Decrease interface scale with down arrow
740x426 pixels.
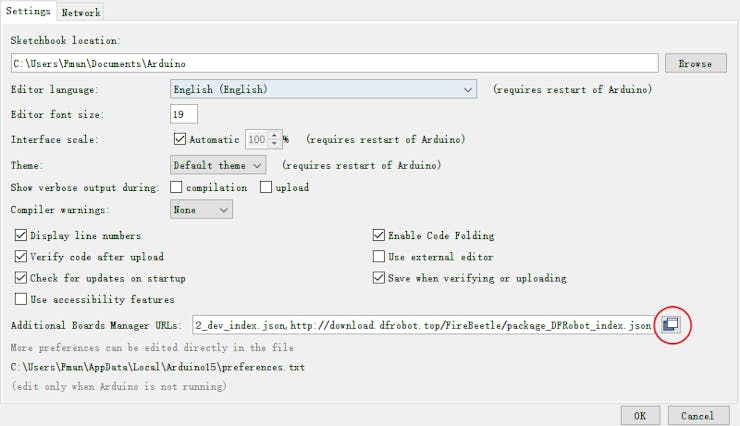tap(274, 143)
